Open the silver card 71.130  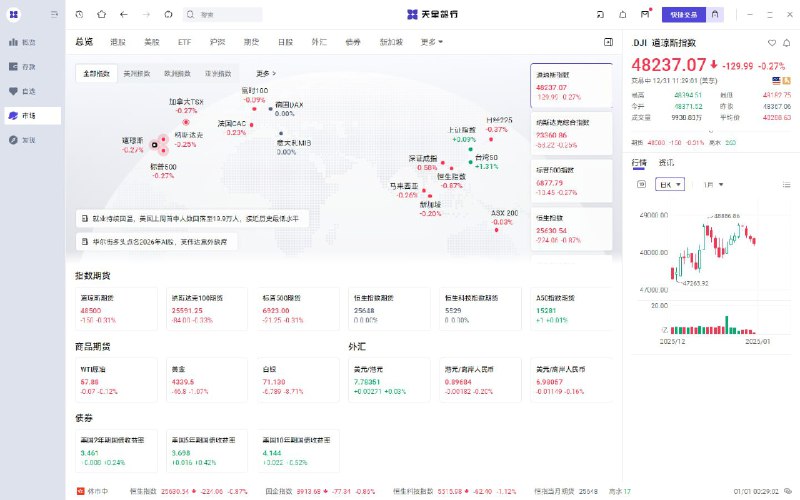pyautogui.click(x=298, y=380)
